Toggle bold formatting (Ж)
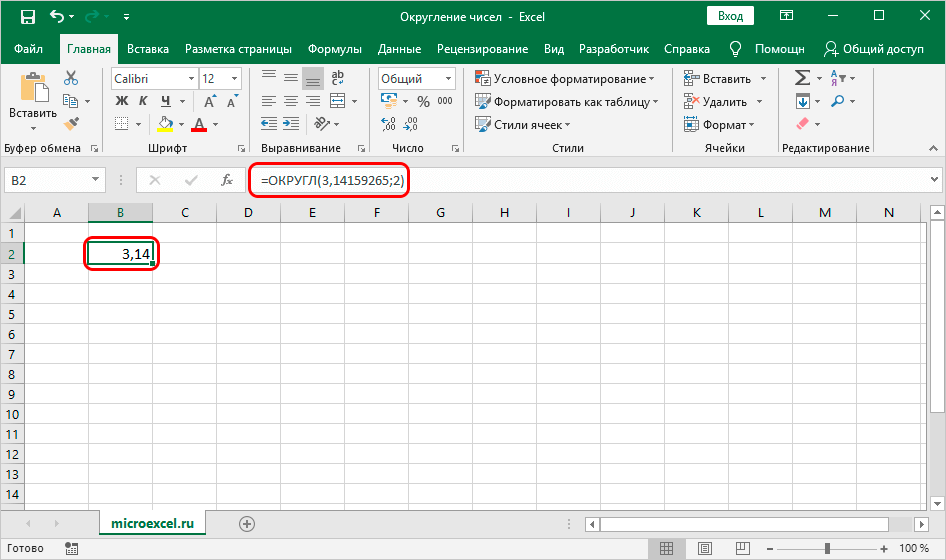The height and width of the screenshot is (560, 946). (x=122, y=101)
